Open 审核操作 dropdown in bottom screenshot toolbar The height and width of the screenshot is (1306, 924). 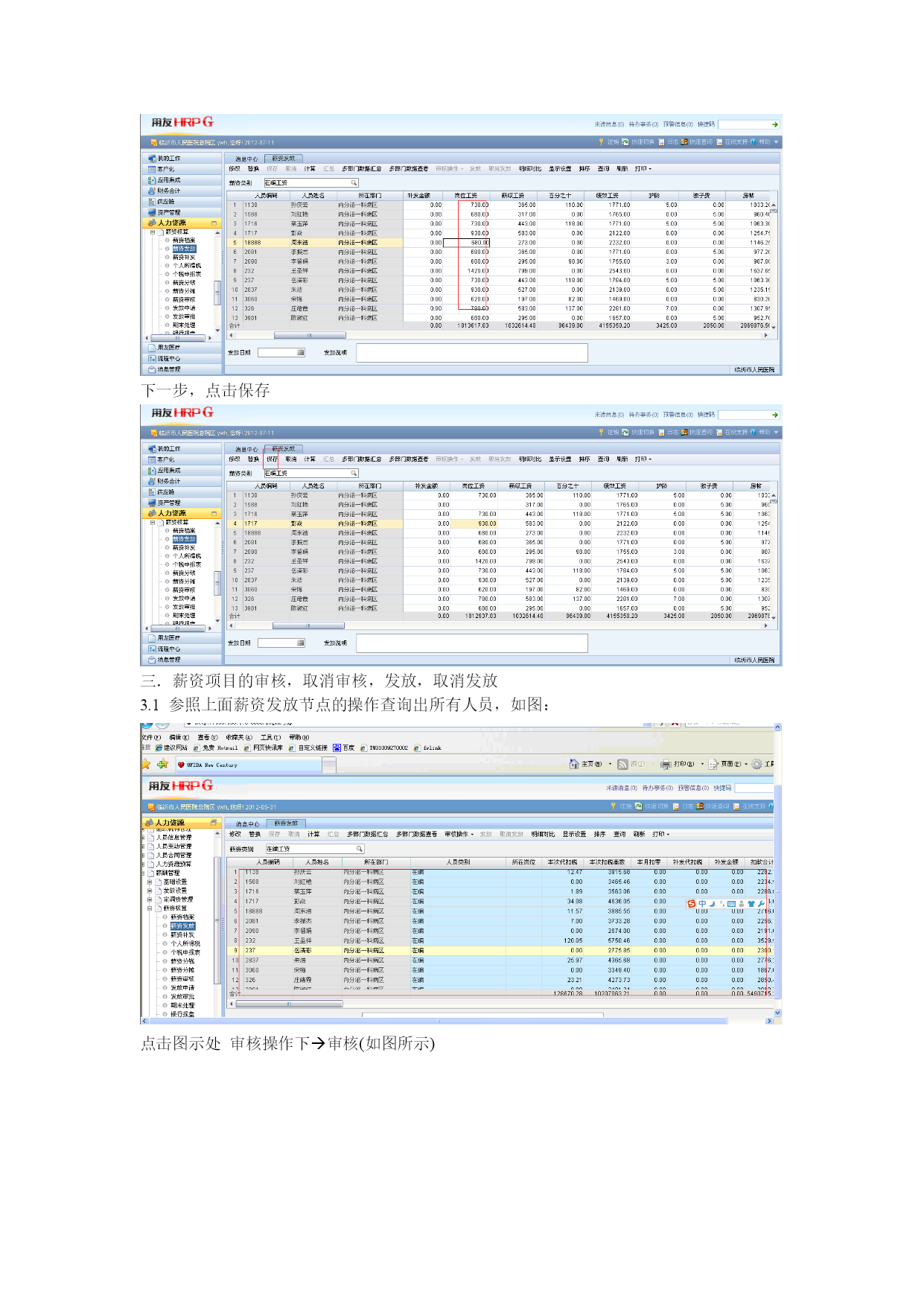[x=459, y=834]
